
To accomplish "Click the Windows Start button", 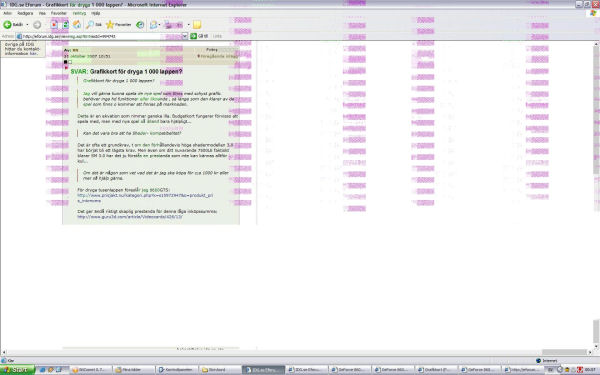I will pyautogui.click(x=17, y=370).
